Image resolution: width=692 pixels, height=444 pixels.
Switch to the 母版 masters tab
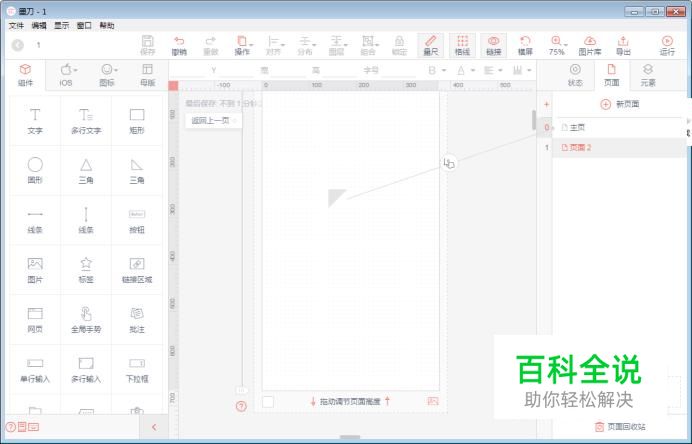coord(147,75)
